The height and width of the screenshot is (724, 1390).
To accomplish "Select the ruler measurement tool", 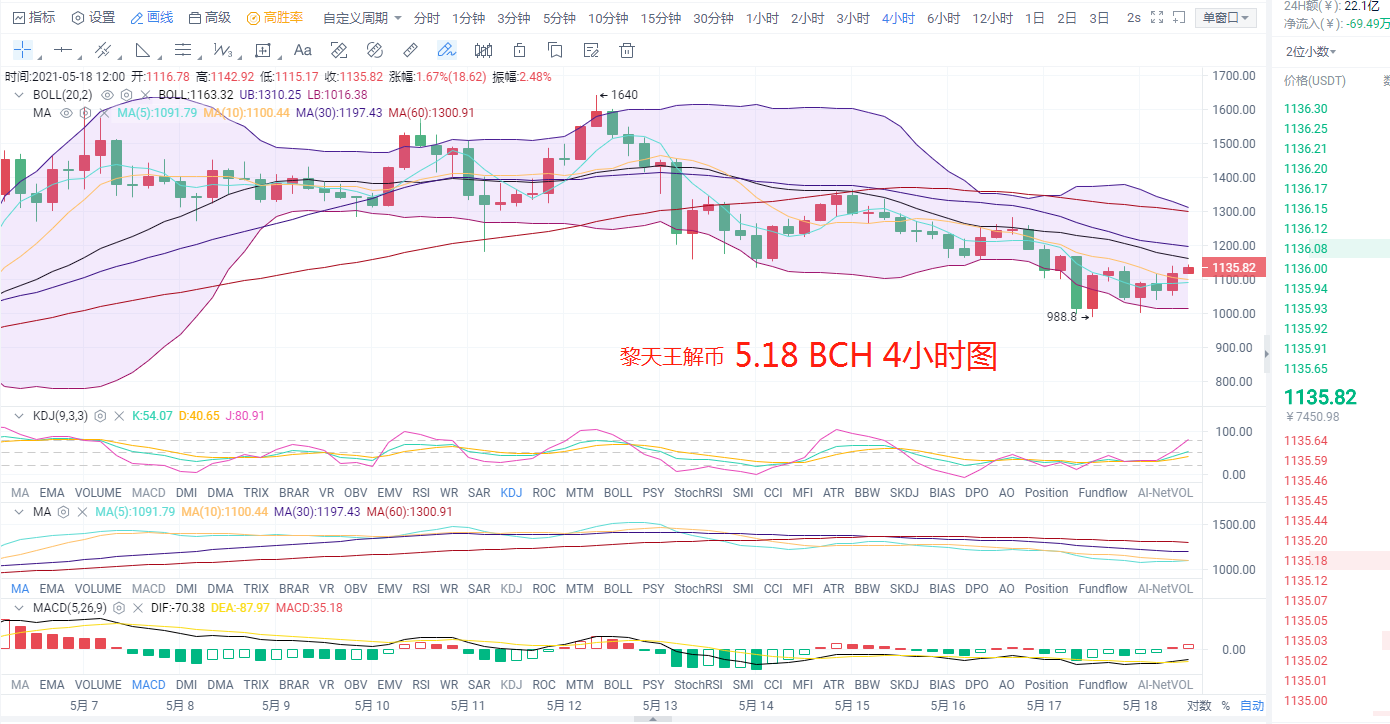I will [x=409, y=50].
